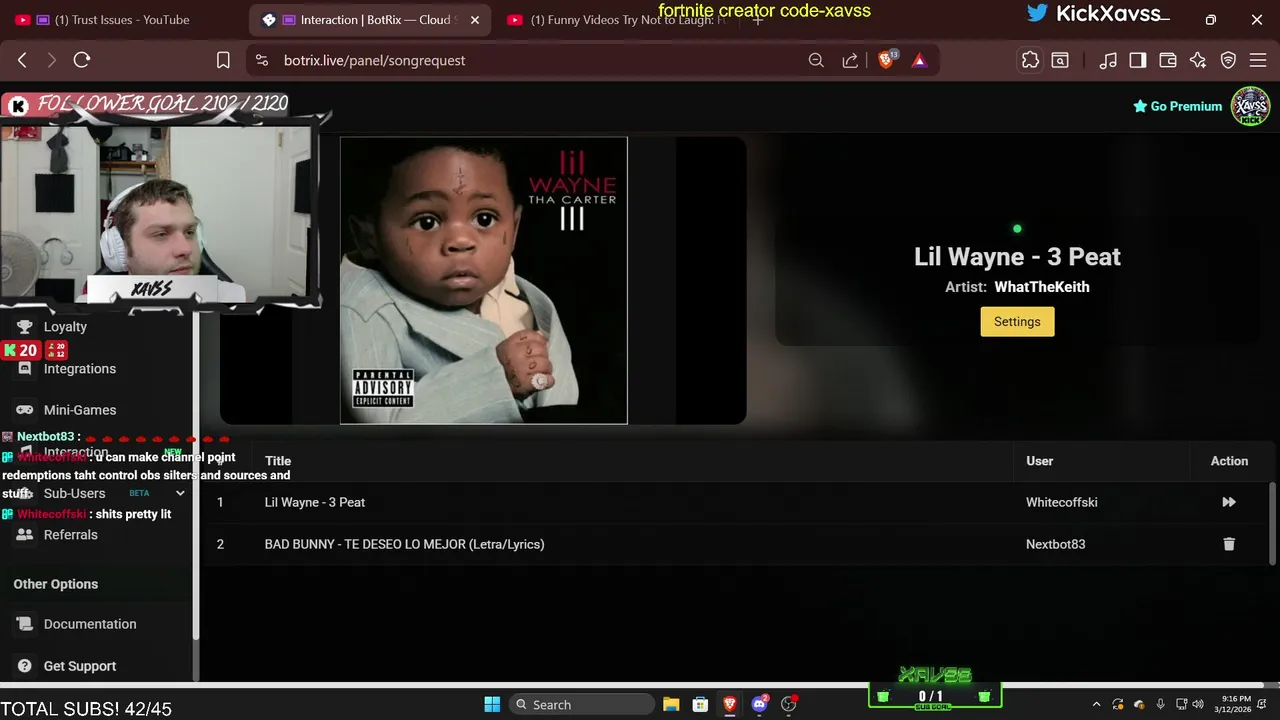Select the 'Lil Wayne - 3 Peat' row title

[315, 502]
